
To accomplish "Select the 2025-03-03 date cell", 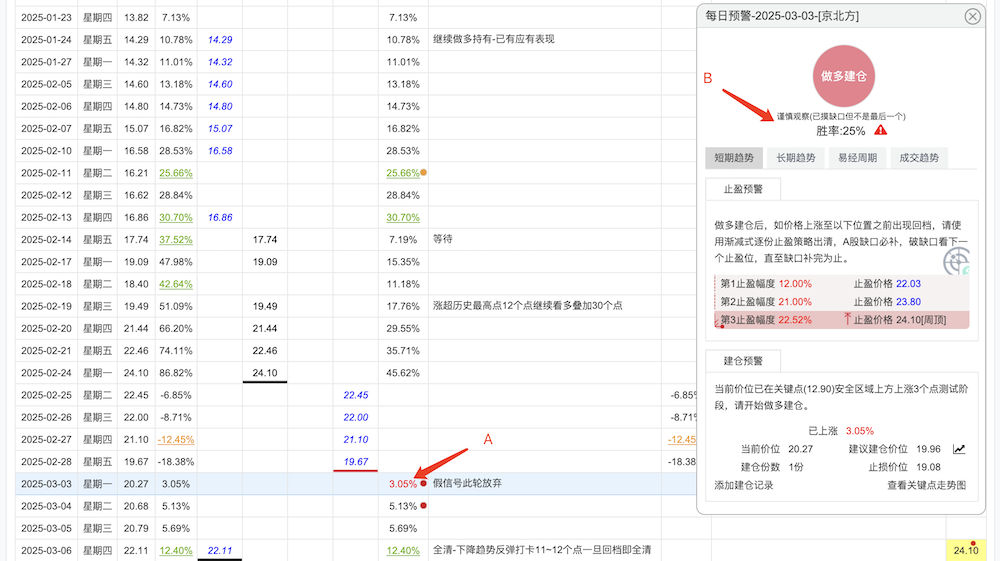I will point(46,484).
